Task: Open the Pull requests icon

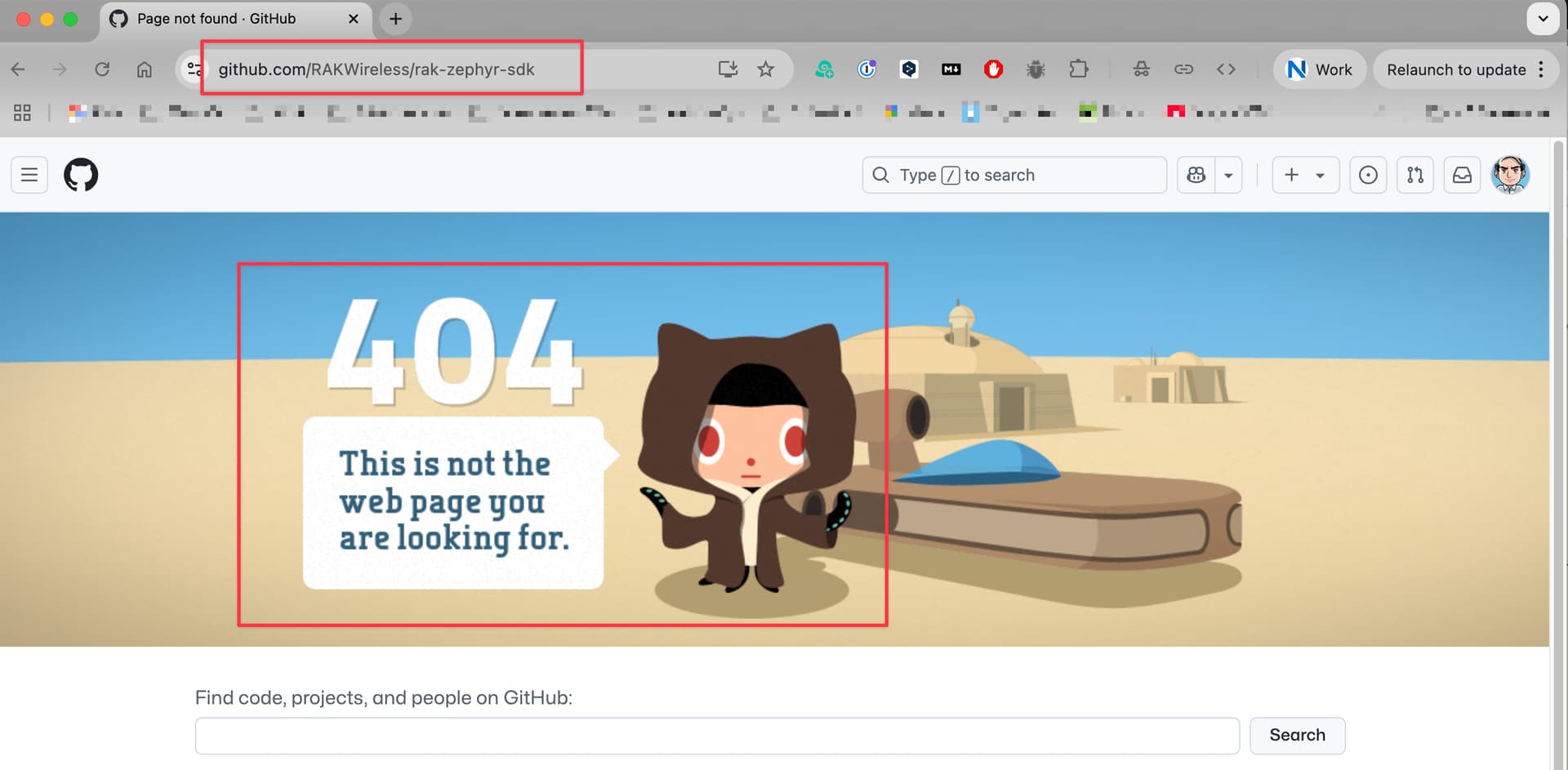Action: coord(1415,175)
